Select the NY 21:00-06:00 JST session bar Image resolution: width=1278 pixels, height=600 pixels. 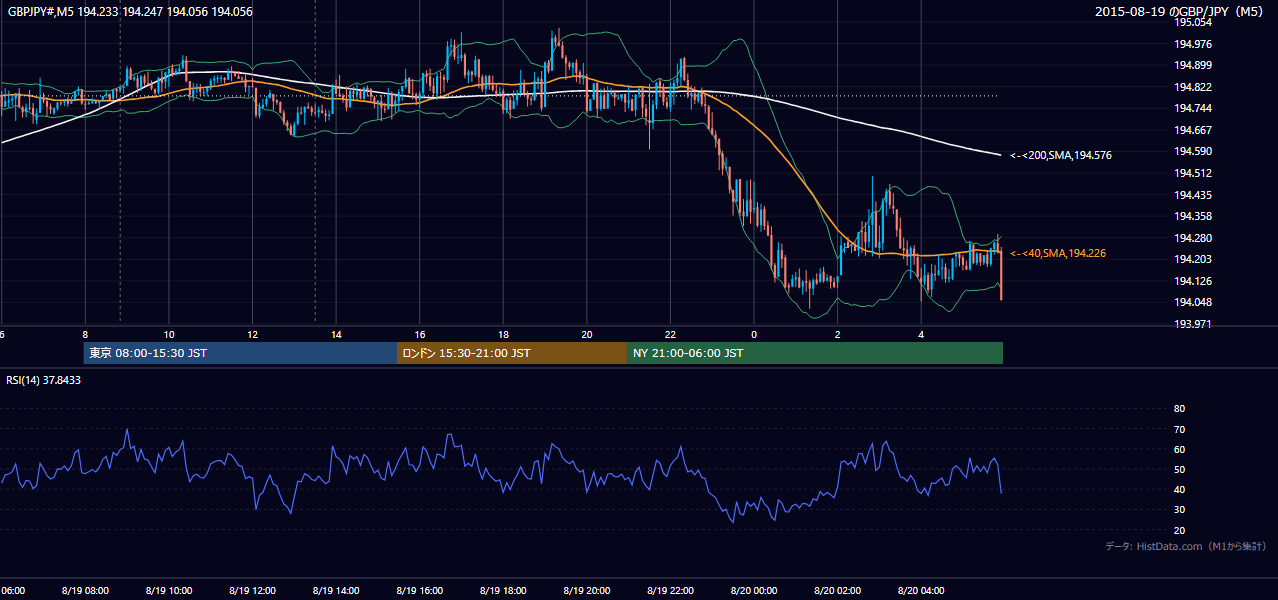815,353
